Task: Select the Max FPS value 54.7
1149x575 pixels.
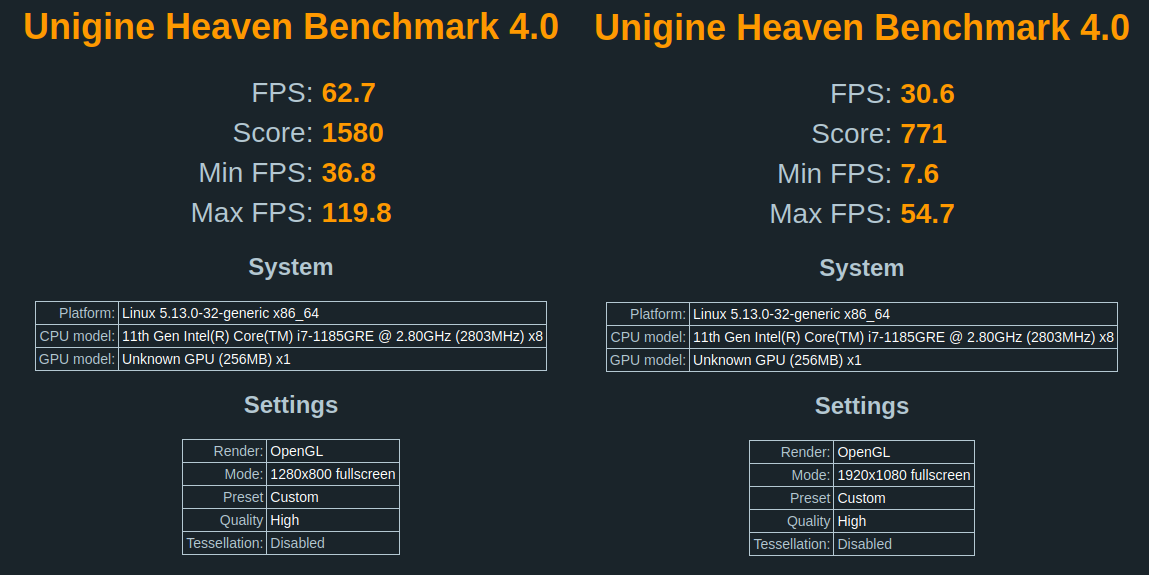Action: tap(928, 214)
